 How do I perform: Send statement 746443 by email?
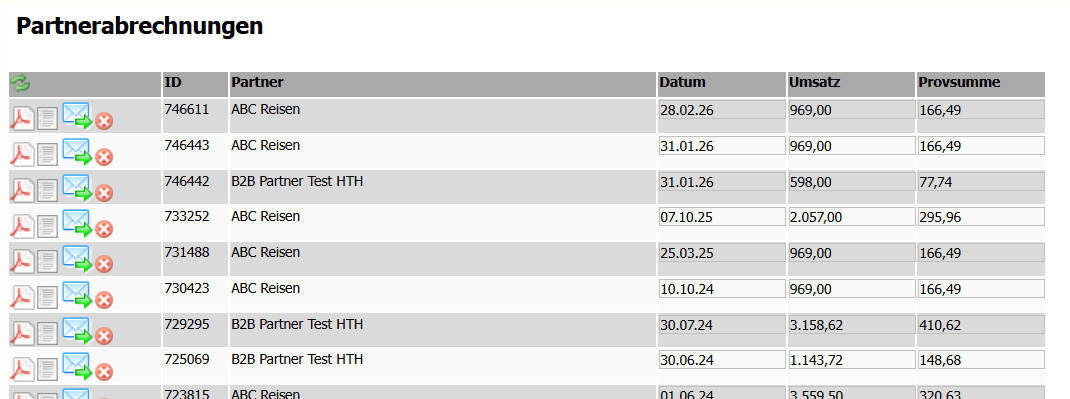(77, 151)
